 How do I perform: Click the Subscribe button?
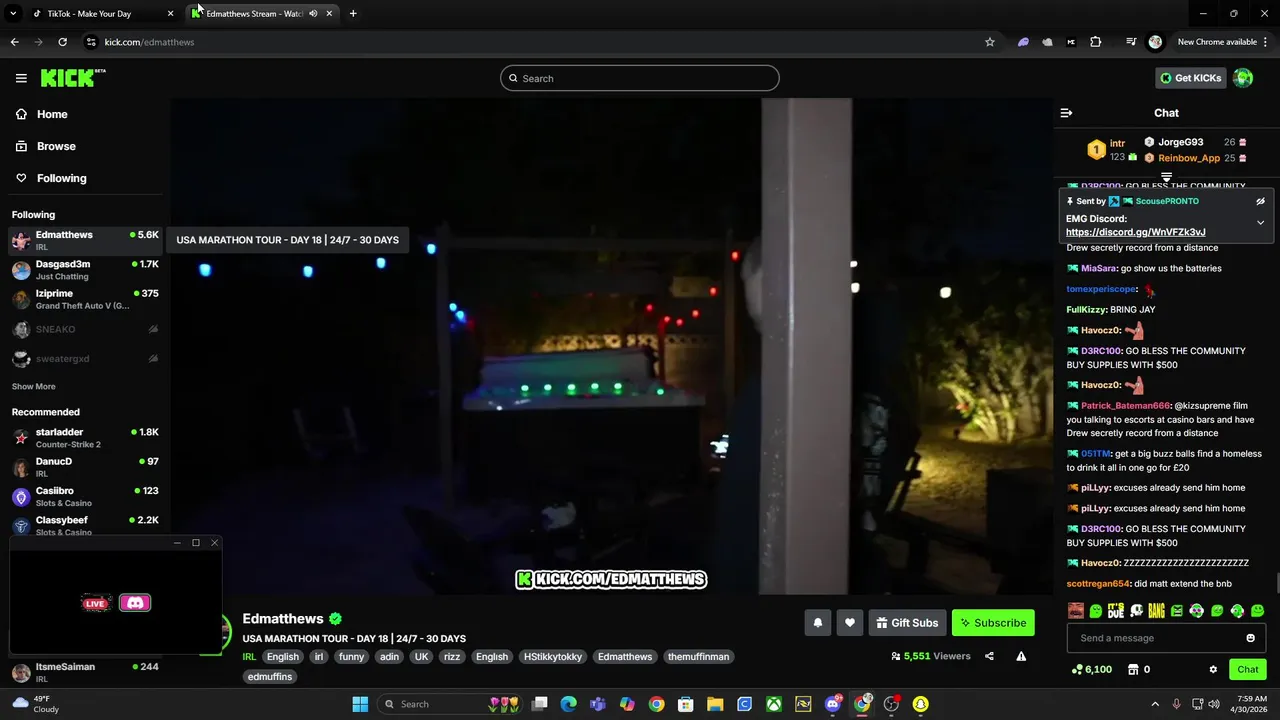[x=993, y=623]
